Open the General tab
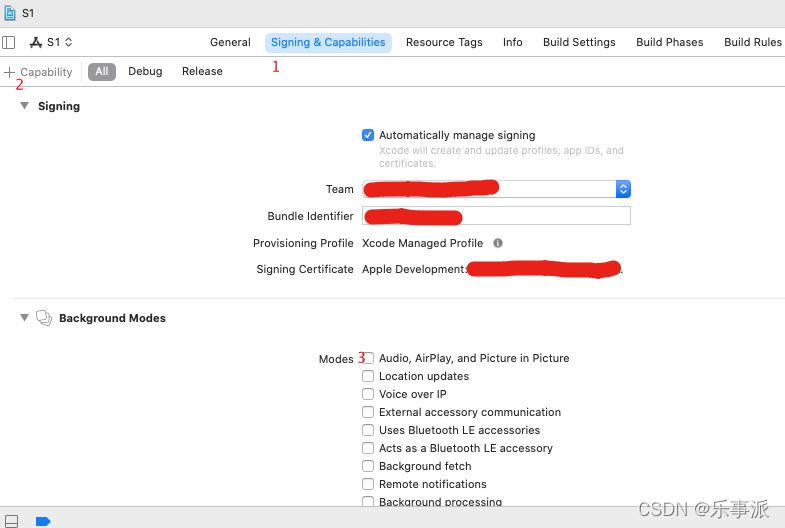This screenshot has width=785, height=528. tap(230, 43)
